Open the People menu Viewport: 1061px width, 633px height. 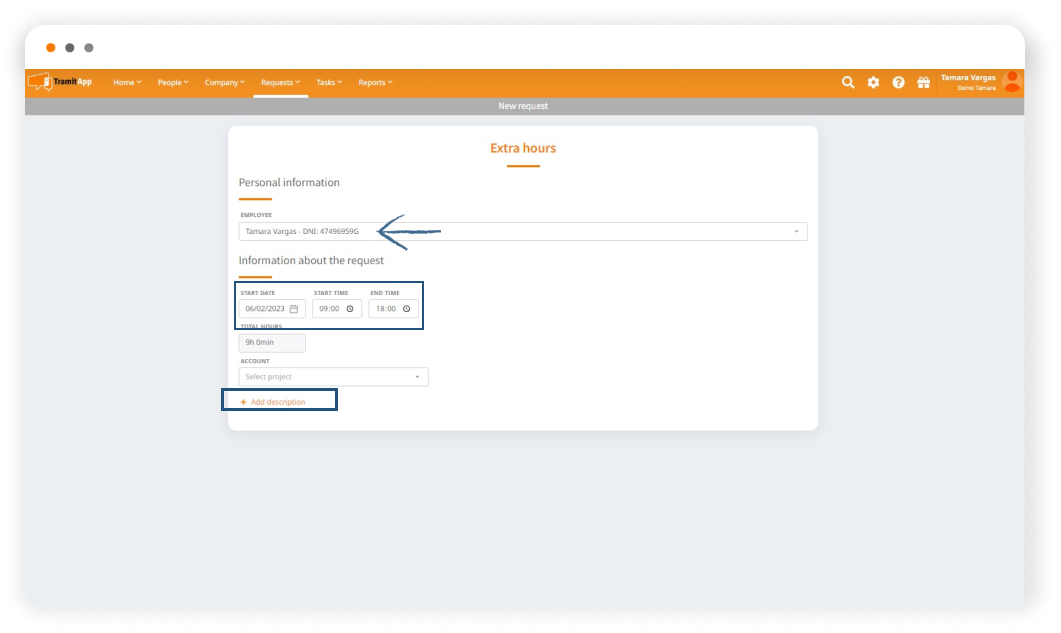173,82
